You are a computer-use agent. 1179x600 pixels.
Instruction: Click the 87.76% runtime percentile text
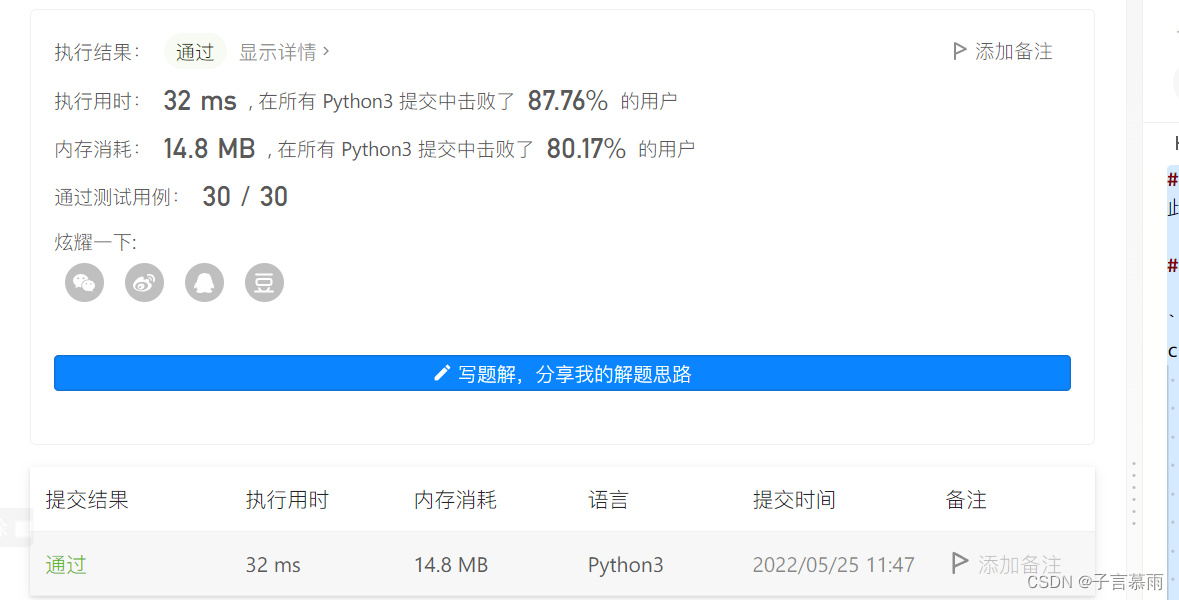pos(567,100)
